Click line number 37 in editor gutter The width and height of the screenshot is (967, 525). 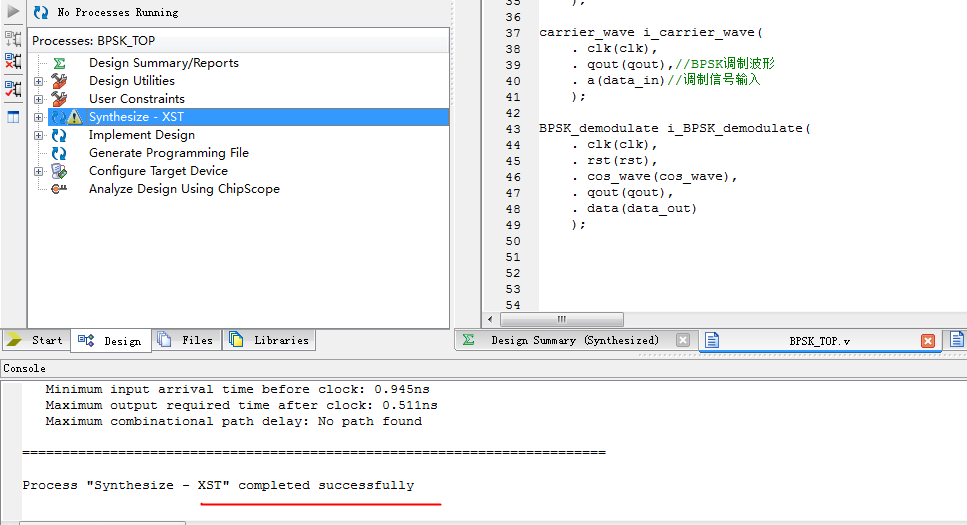[512, 33]
